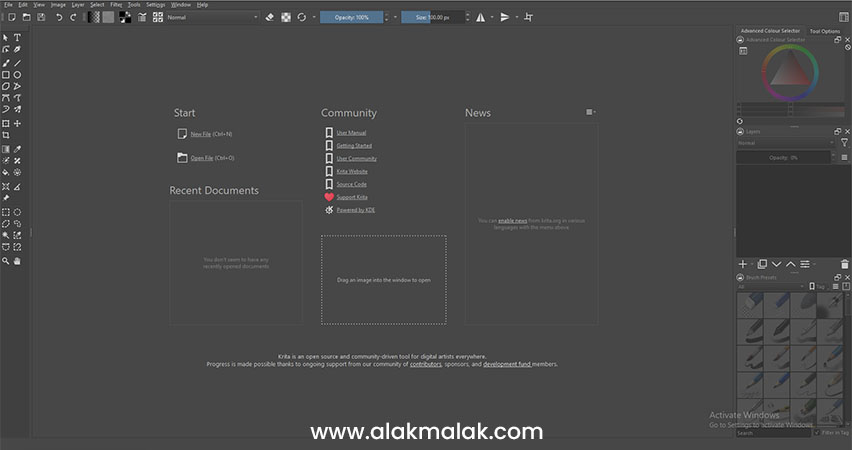Image resolution: width=852 pixels, height=450 pixels.
Task: Click the Wrap Around mode toolbar icon
Action: coord(528,17)
